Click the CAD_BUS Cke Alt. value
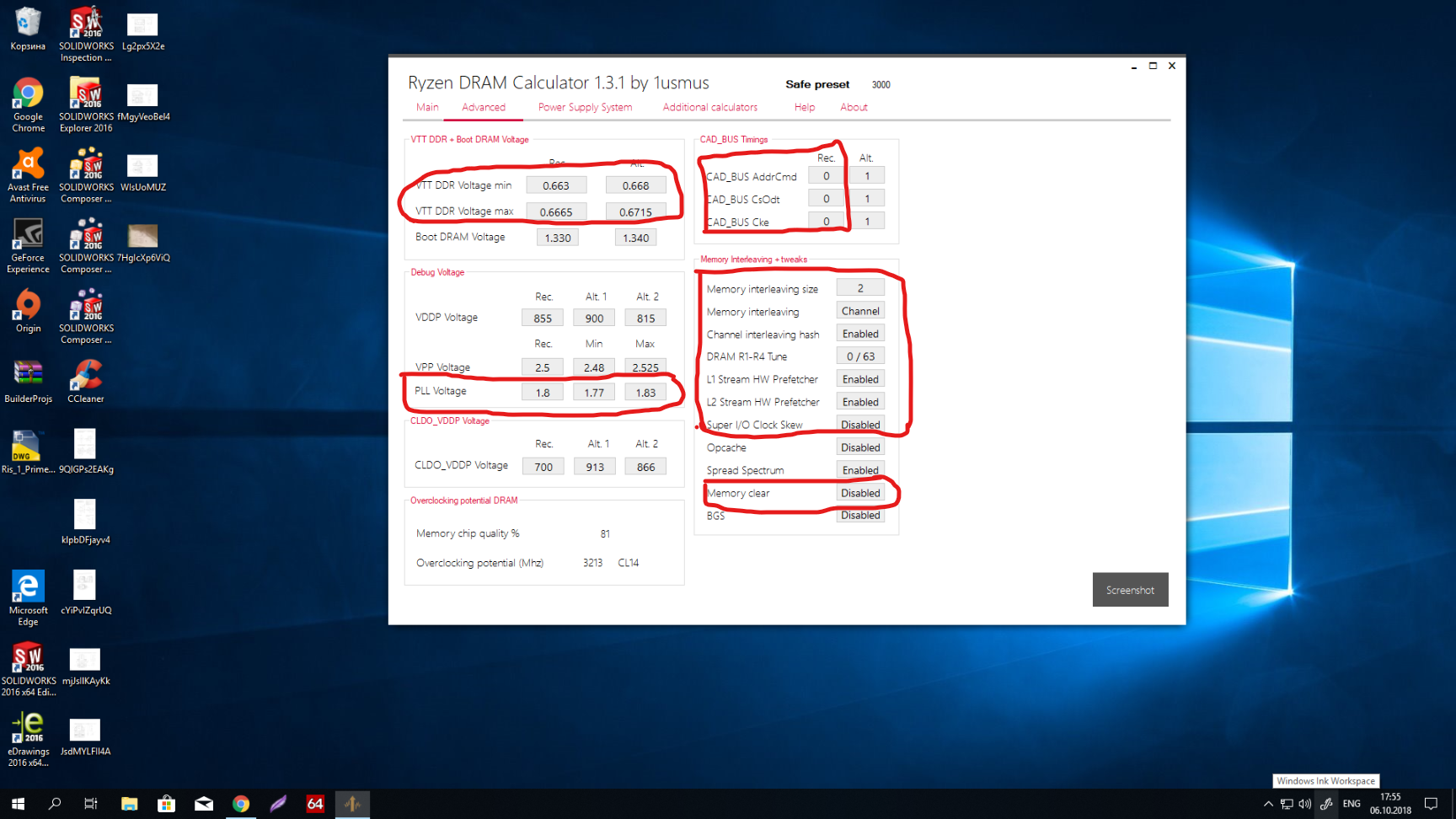 click(x=867, y=221)
